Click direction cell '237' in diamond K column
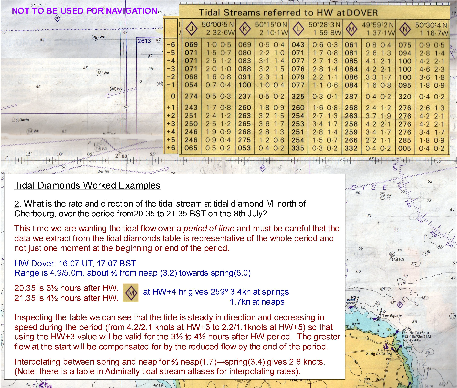The height and width of the screenshot is (388, 457). [245, 96]
